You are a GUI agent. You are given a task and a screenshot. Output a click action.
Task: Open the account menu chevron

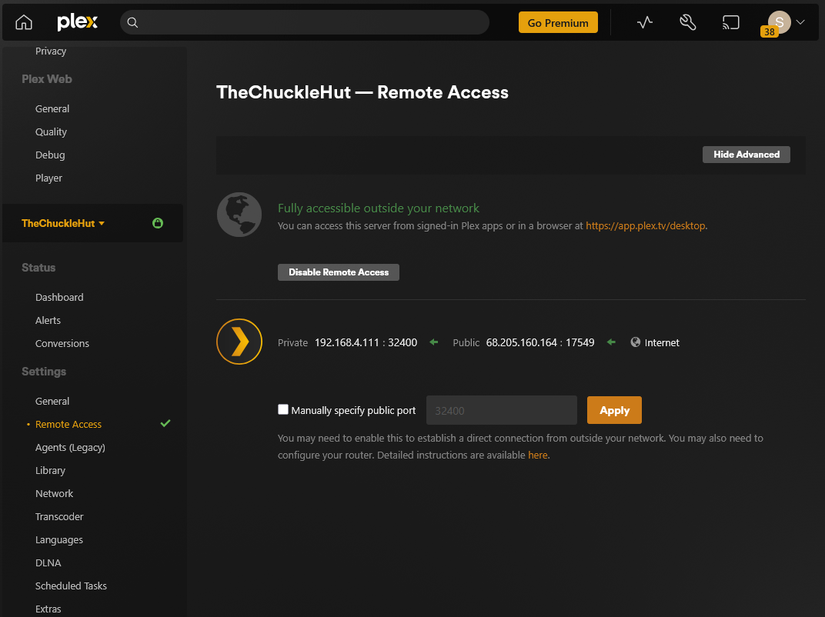800,21
